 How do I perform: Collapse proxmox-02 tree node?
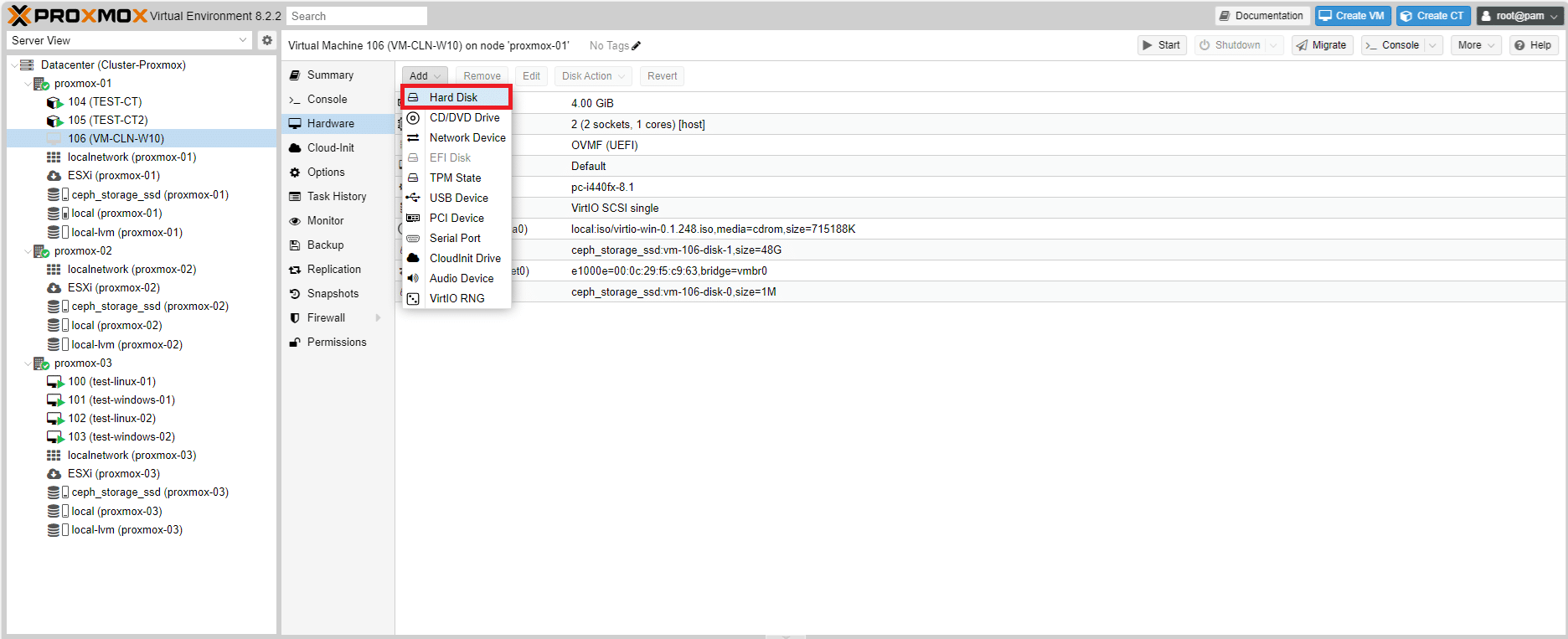click(x=28, y=251)
